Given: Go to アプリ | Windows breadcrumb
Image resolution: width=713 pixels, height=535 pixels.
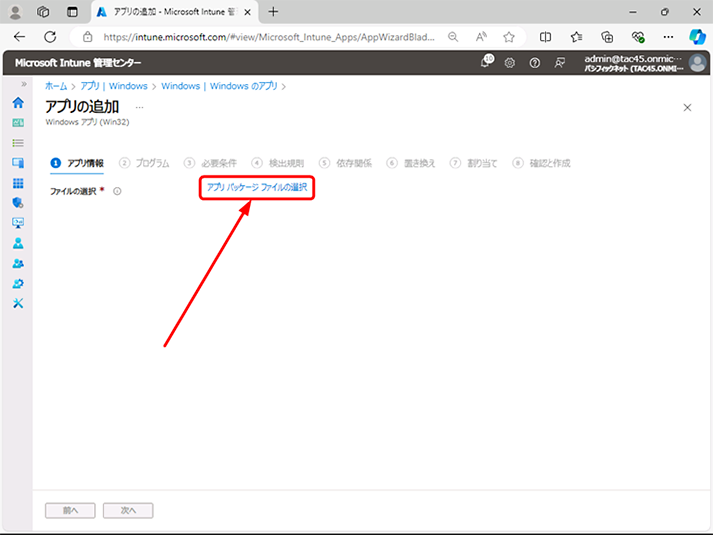Looking at the screenshot, I should [x=114, y=86].
